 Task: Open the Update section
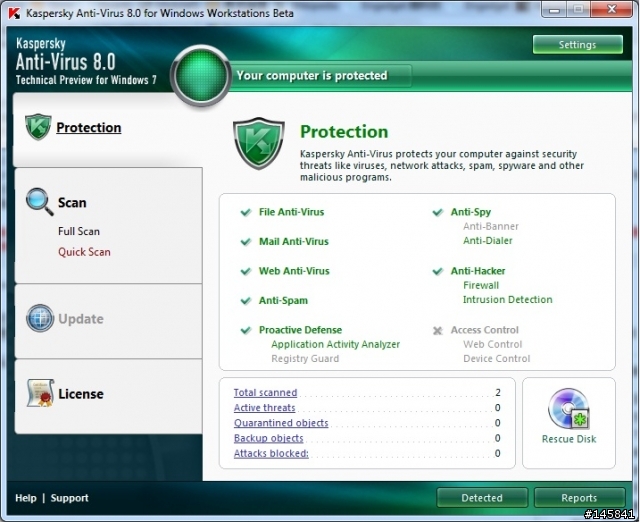[81, 319]
